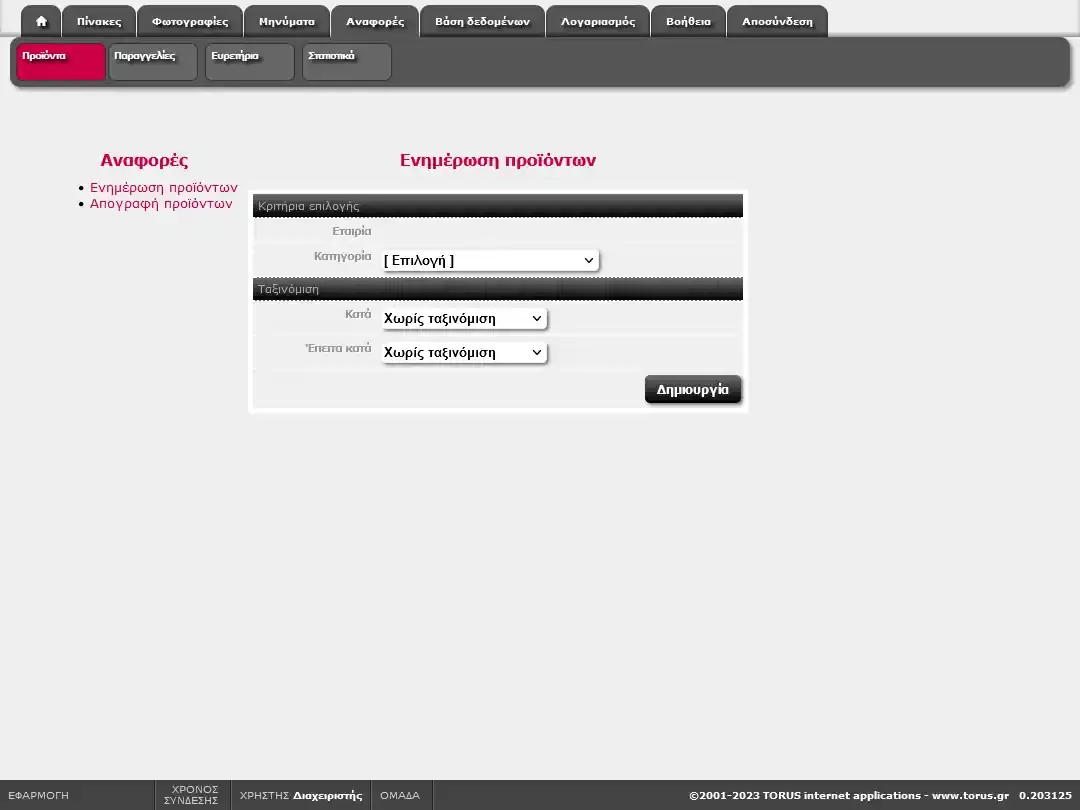
Task: Switch to the Ευρετήρια sub-menu
Action: tap(250, 62)
